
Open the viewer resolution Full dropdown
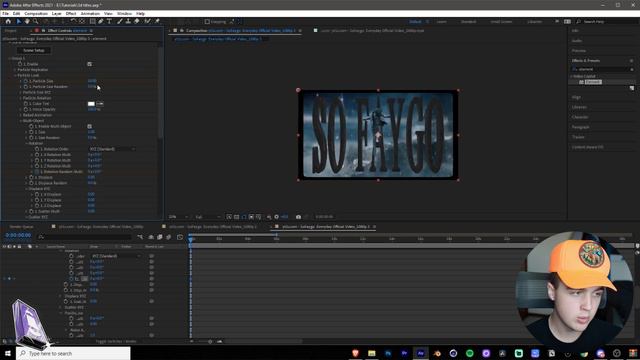tap(208, 217)
